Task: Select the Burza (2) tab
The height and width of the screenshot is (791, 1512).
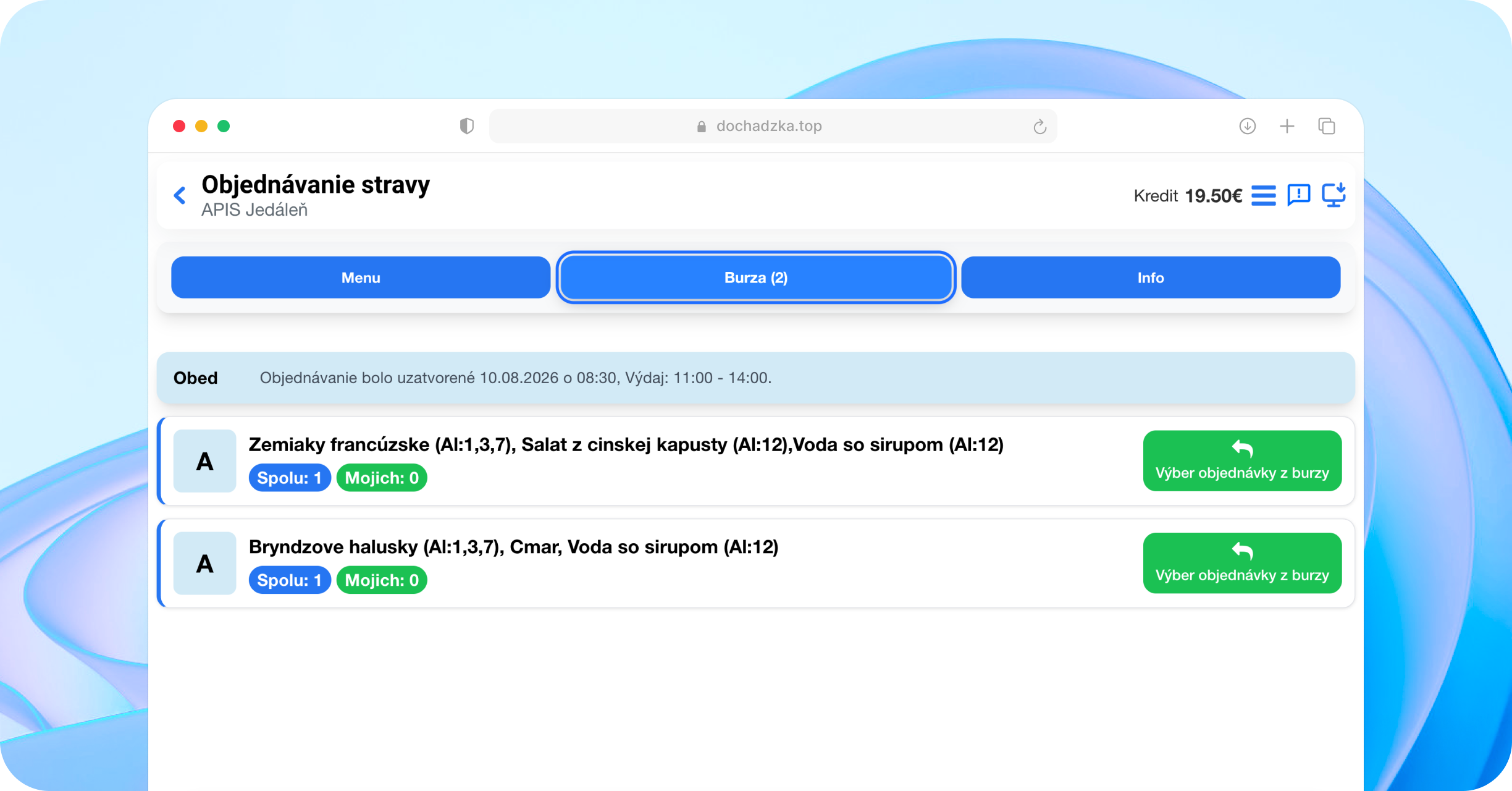Action: point(756,277)
